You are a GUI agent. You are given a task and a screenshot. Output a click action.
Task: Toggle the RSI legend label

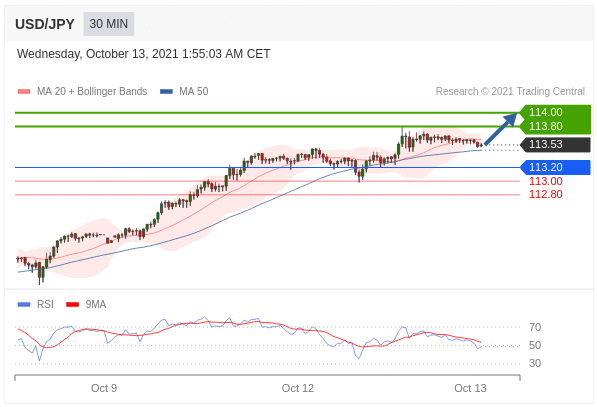(45, 304)
